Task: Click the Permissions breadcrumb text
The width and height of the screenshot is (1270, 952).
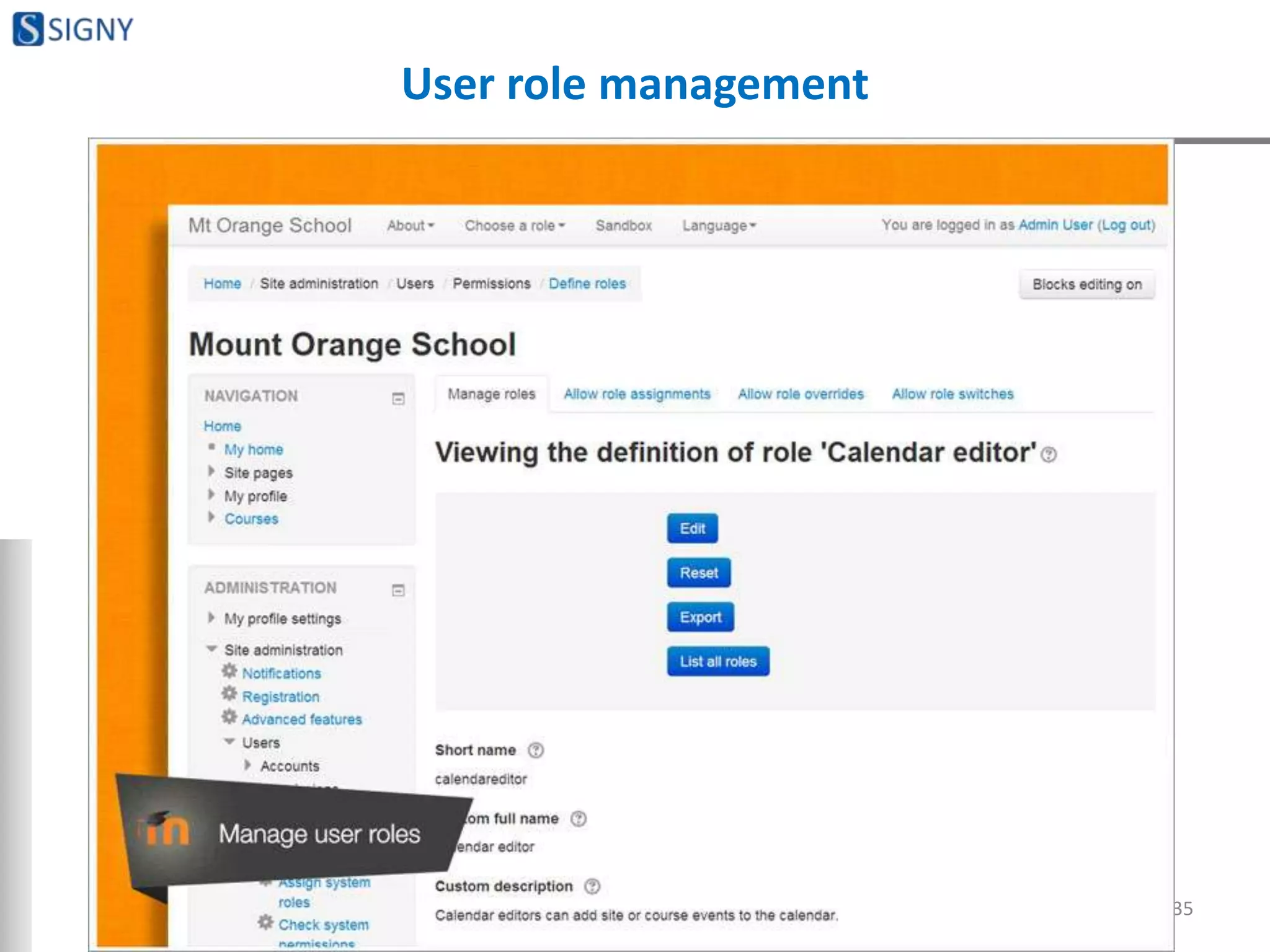Action: point(492,284)
